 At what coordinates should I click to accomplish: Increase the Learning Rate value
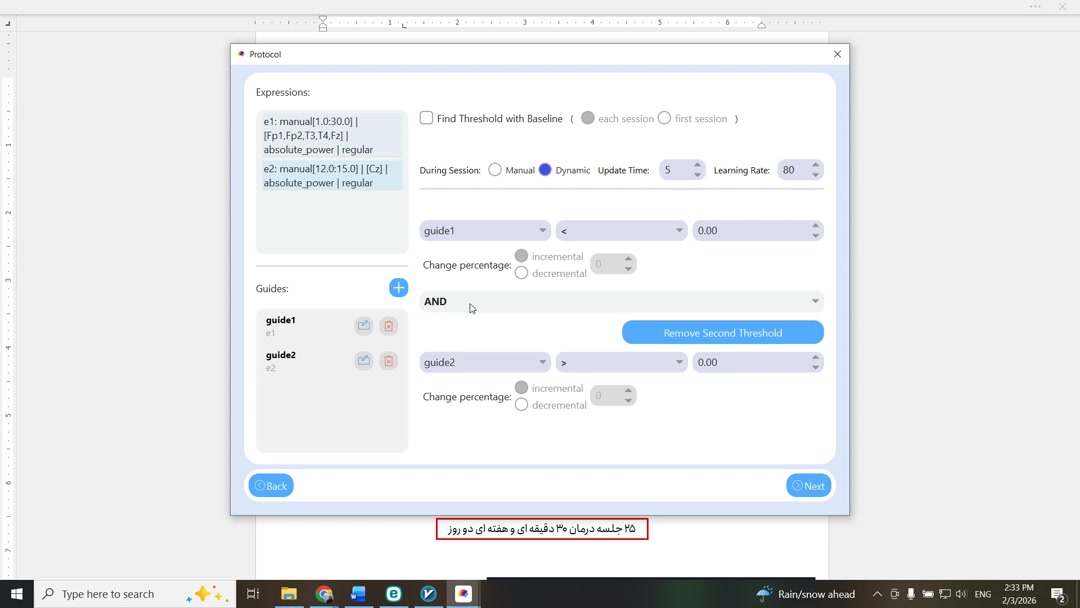click(x=816, y=165)
